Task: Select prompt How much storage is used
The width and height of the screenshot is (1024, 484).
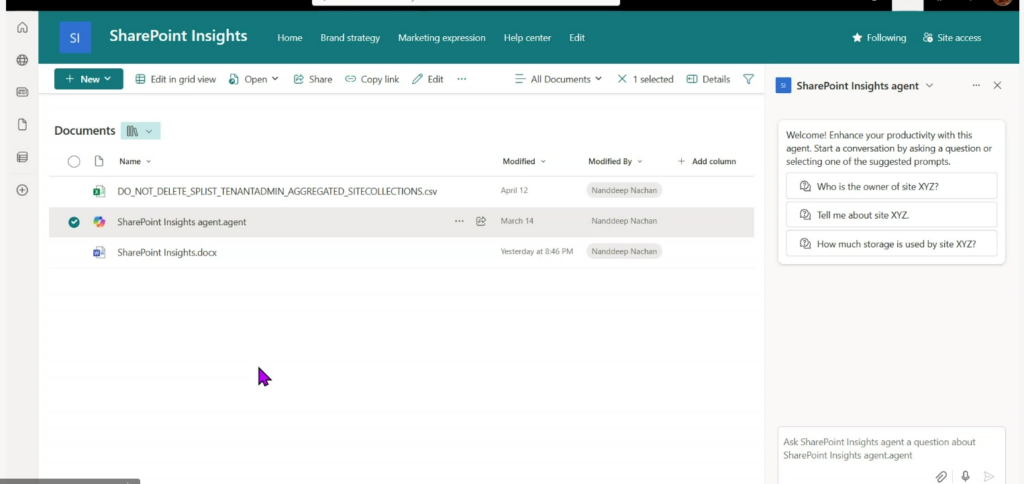Action: (891, 244)
